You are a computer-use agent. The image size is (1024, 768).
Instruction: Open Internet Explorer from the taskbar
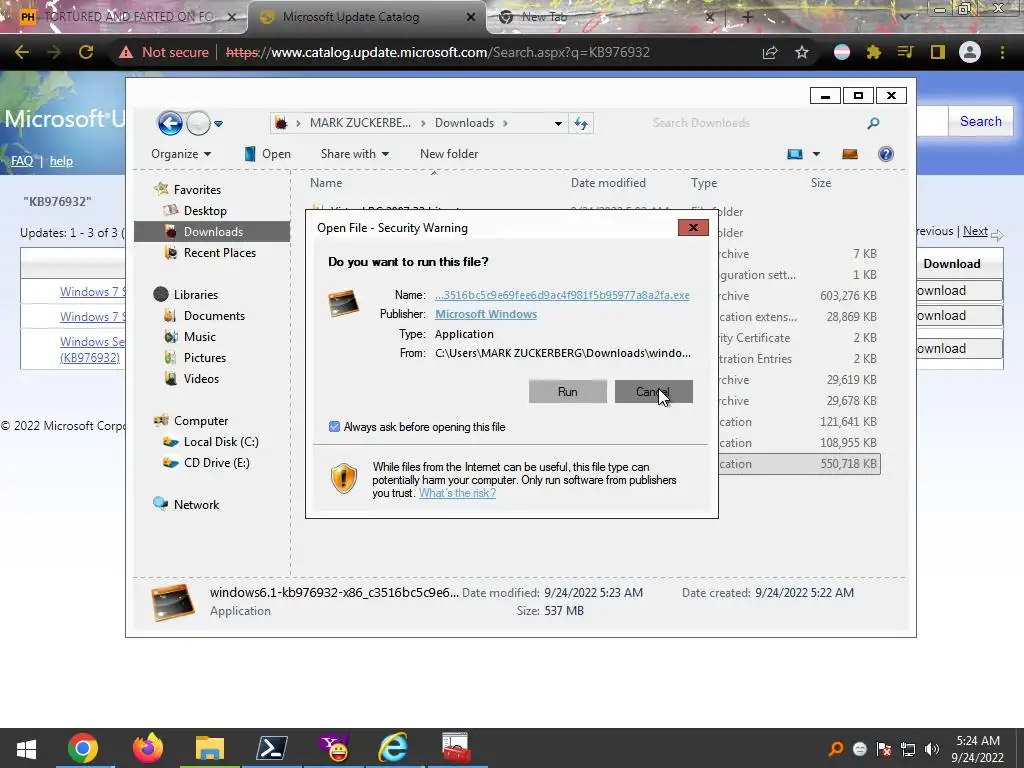point(393,748)
